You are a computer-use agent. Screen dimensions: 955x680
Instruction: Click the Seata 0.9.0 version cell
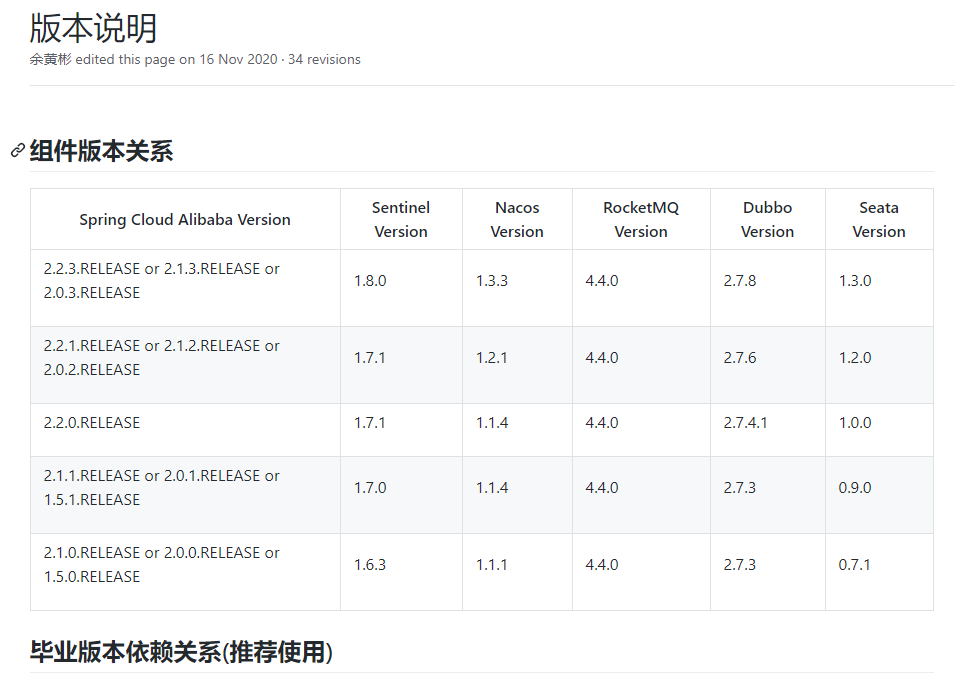coord(855,488)
